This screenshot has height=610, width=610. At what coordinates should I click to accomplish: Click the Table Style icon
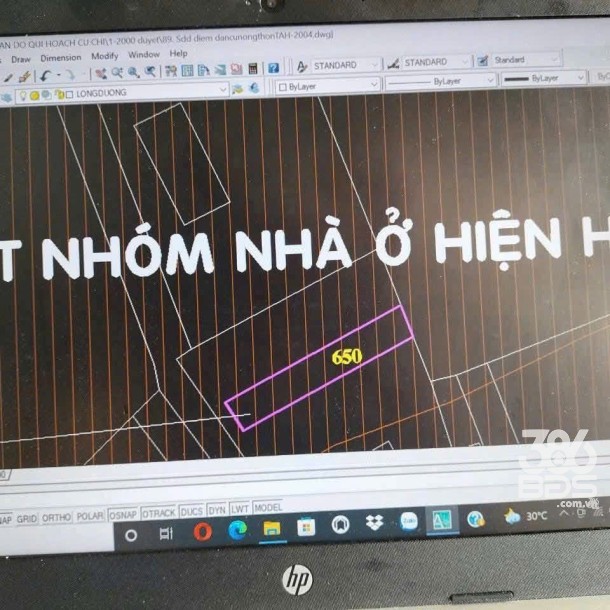(483, 61)
